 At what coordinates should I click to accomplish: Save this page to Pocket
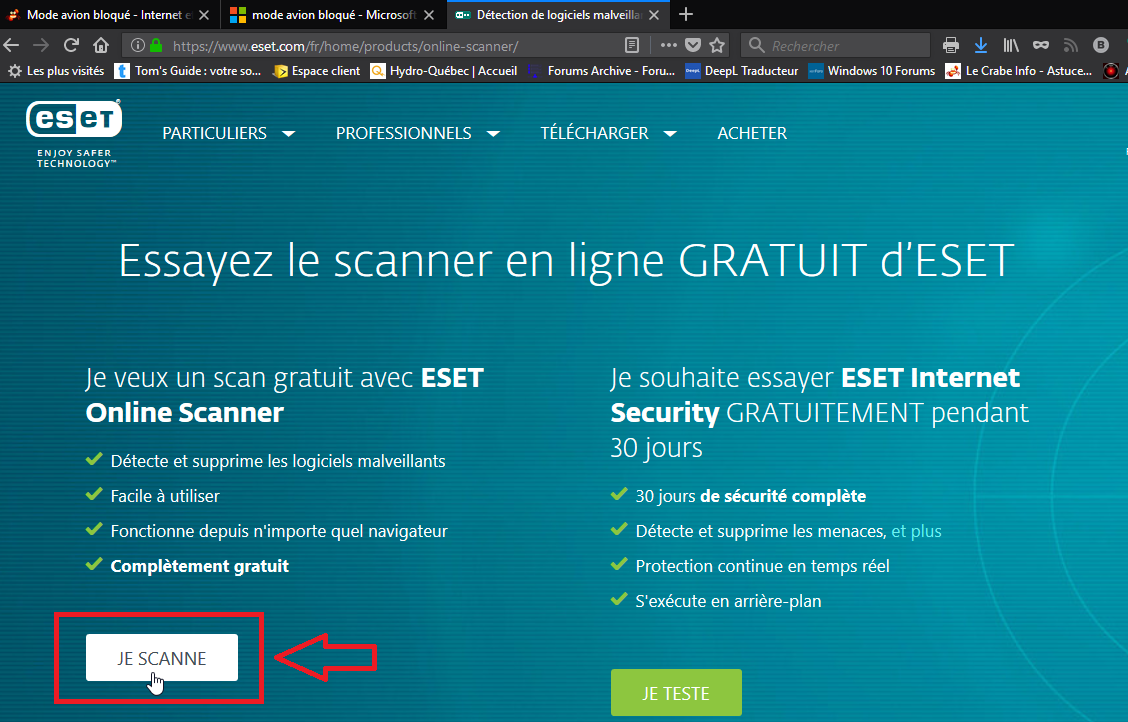pos(693,45)
